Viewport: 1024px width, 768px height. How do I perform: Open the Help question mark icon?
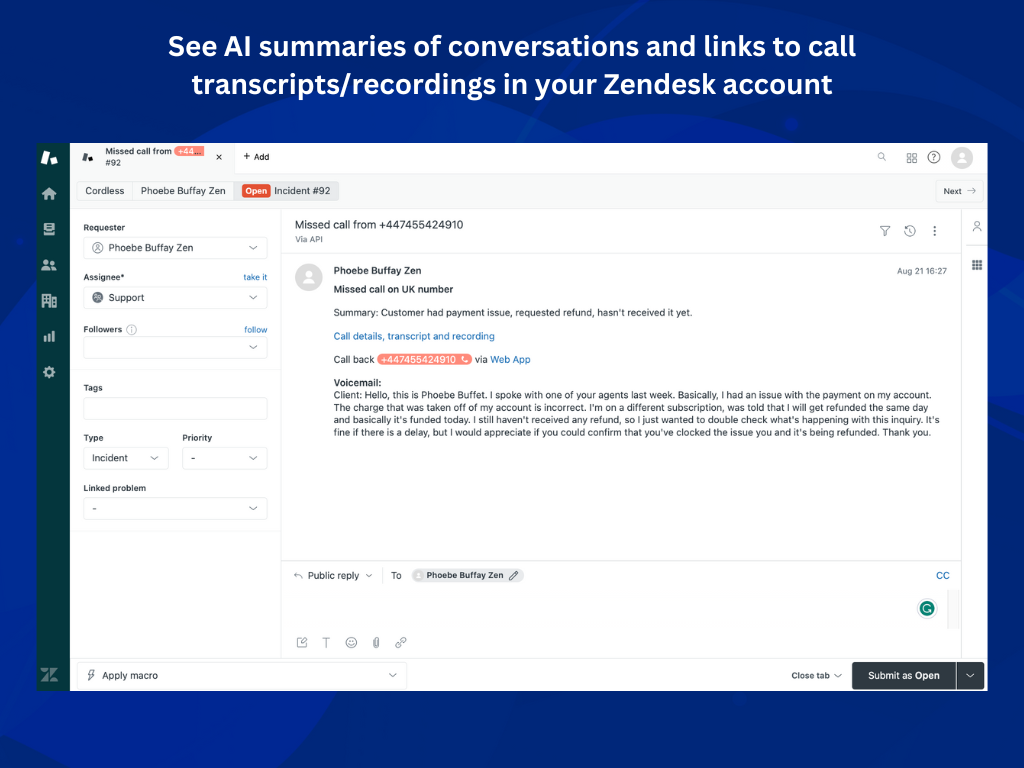[934, 157]
